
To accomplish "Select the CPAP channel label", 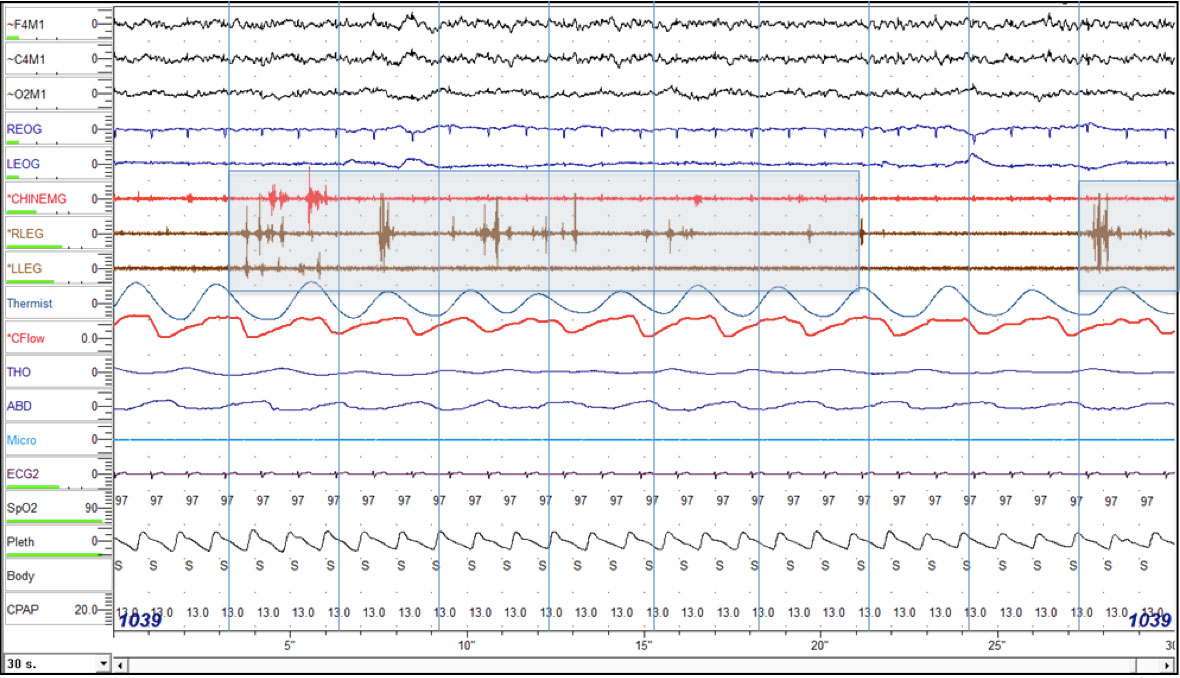I will point(22,609).
